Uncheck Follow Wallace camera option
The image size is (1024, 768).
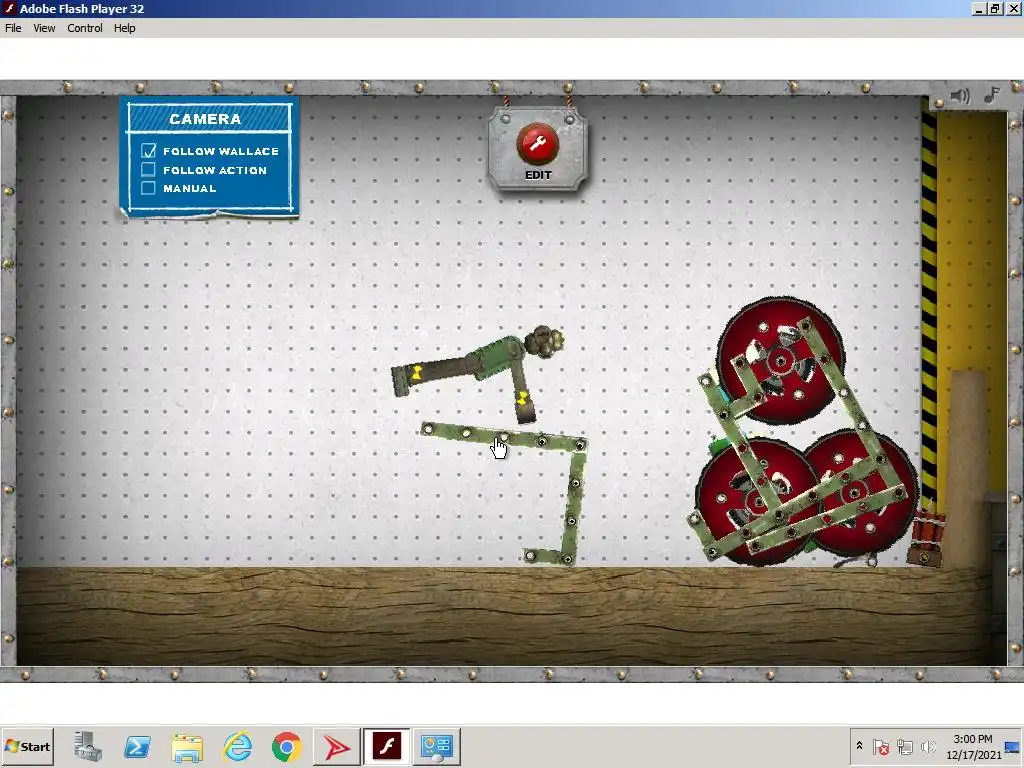148,151
